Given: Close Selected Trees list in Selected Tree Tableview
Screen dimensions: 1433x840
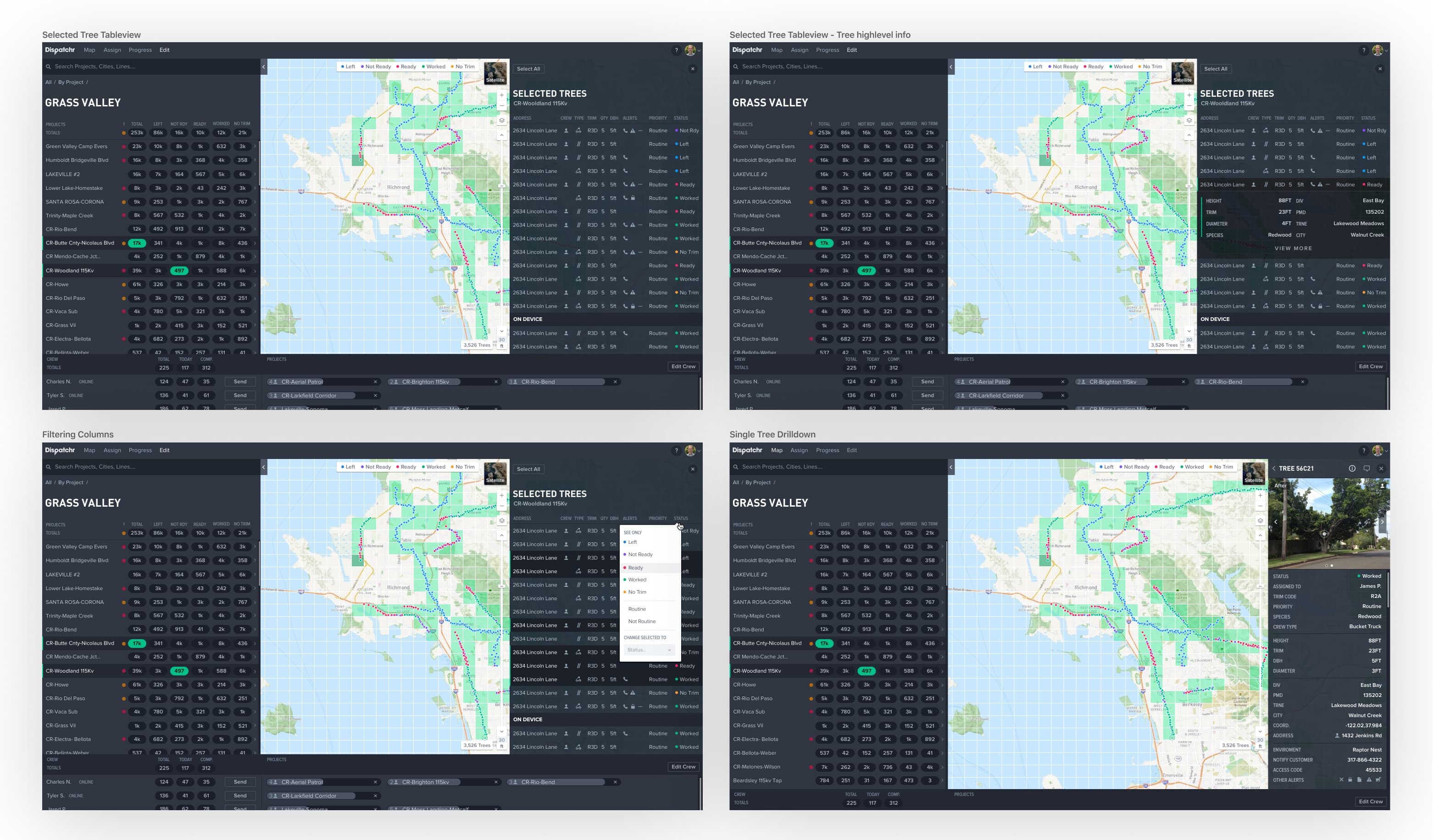Looking at the screenshot, I should [693, 69].
